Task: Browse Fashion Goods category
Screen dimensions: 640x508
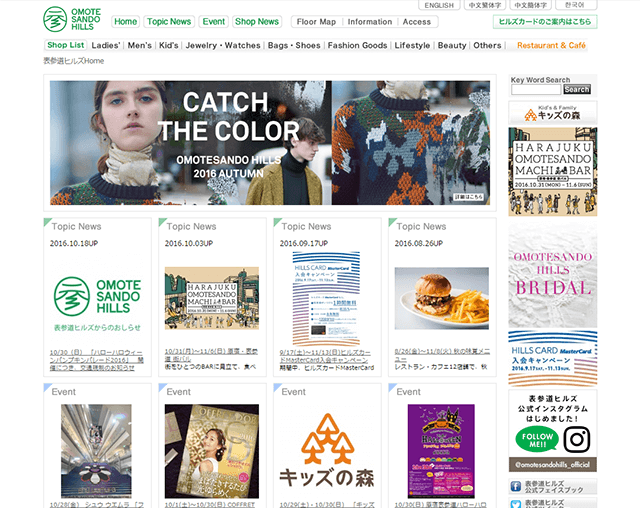Action: tap(357, 45)
